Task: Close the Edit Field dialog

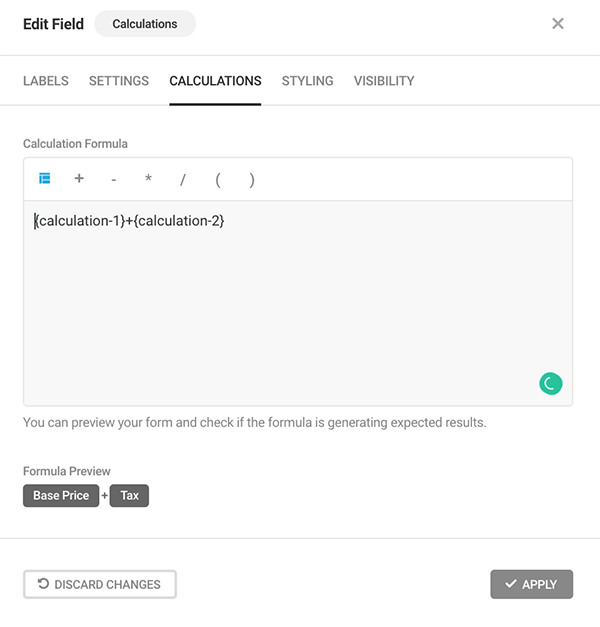Action: 558,24
